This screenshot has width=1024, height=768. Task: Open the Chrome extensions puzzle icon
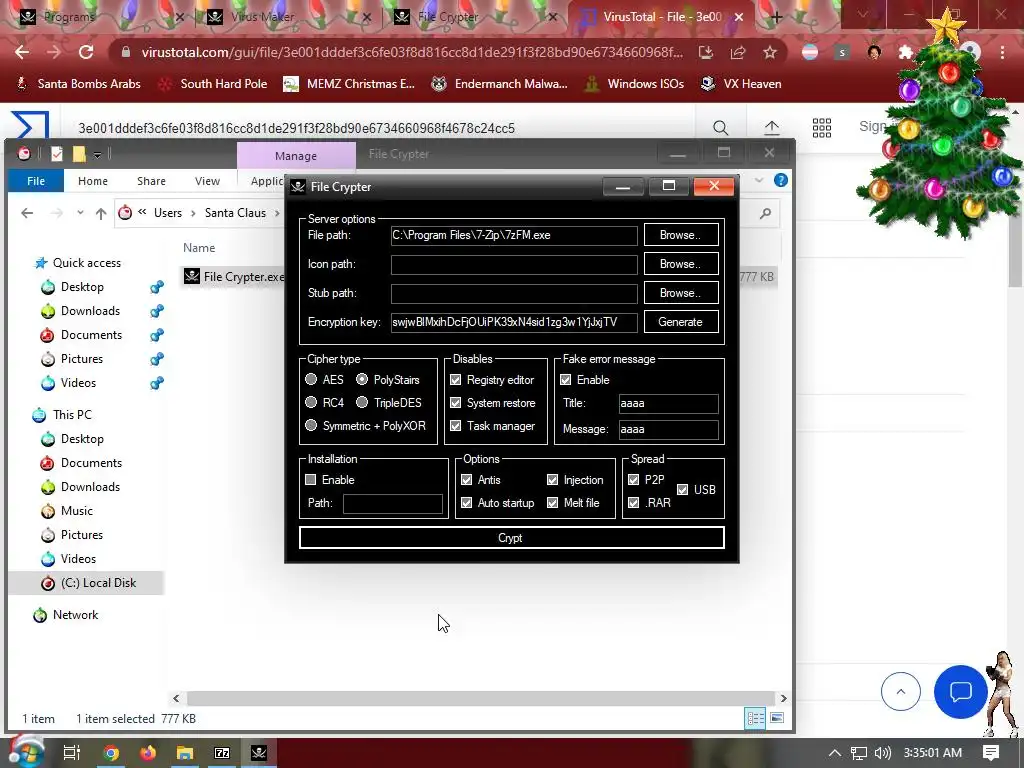(x=905, y=52)
